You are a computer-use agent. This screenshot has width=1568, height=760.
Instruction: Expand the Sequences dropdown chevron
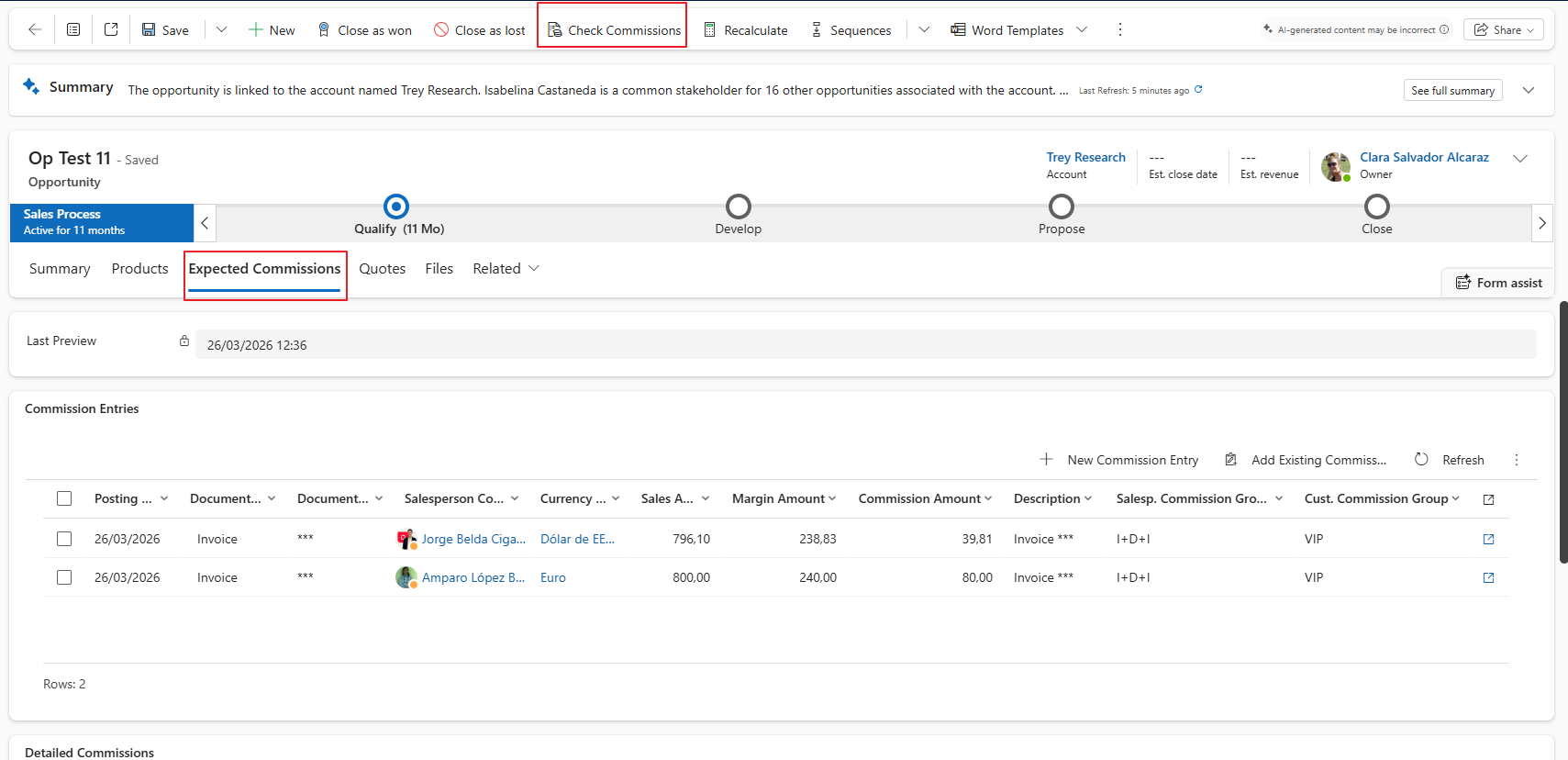coord(924,29)
